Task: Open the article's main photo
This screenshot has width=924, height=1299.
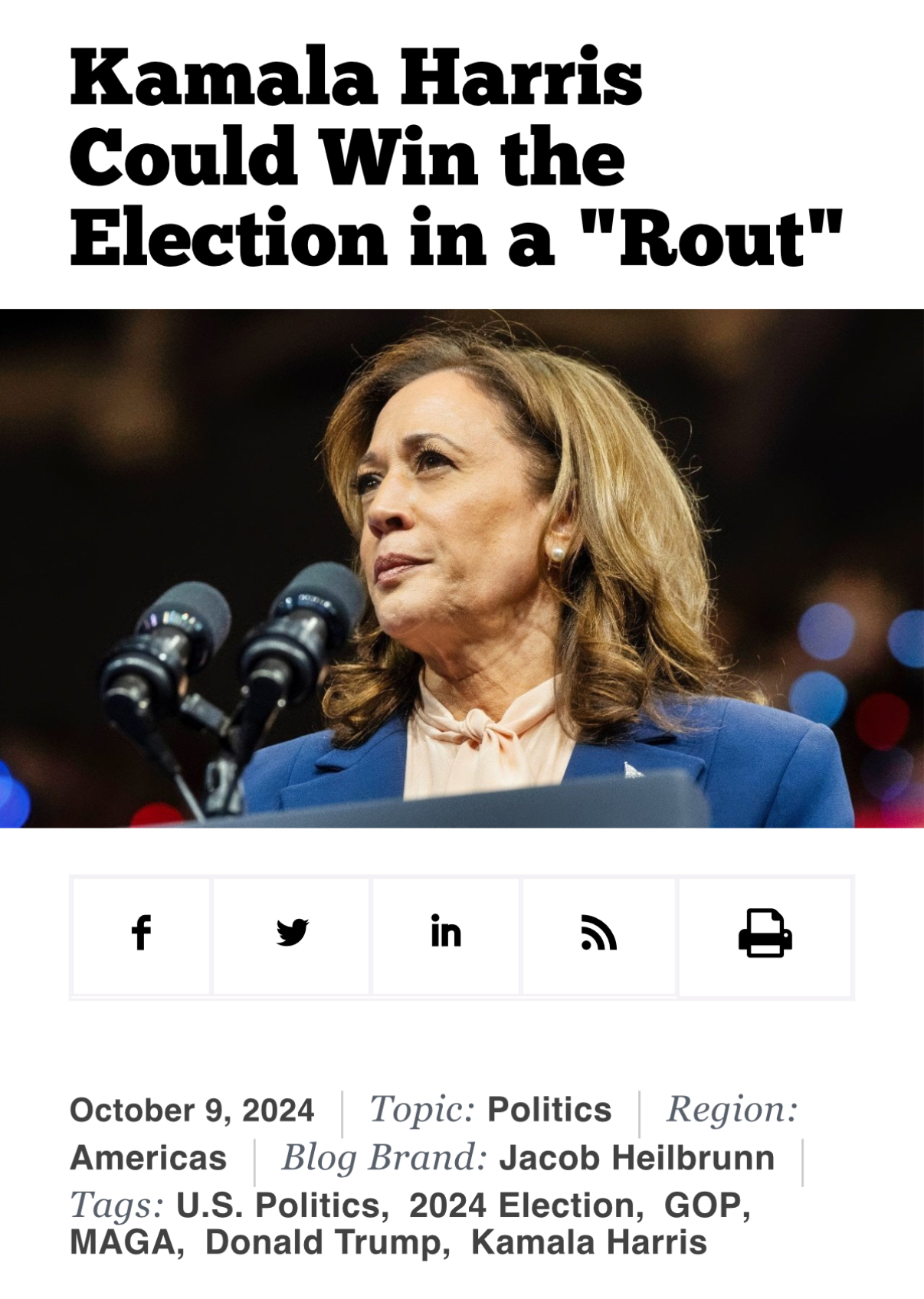Action: [462, 568]
